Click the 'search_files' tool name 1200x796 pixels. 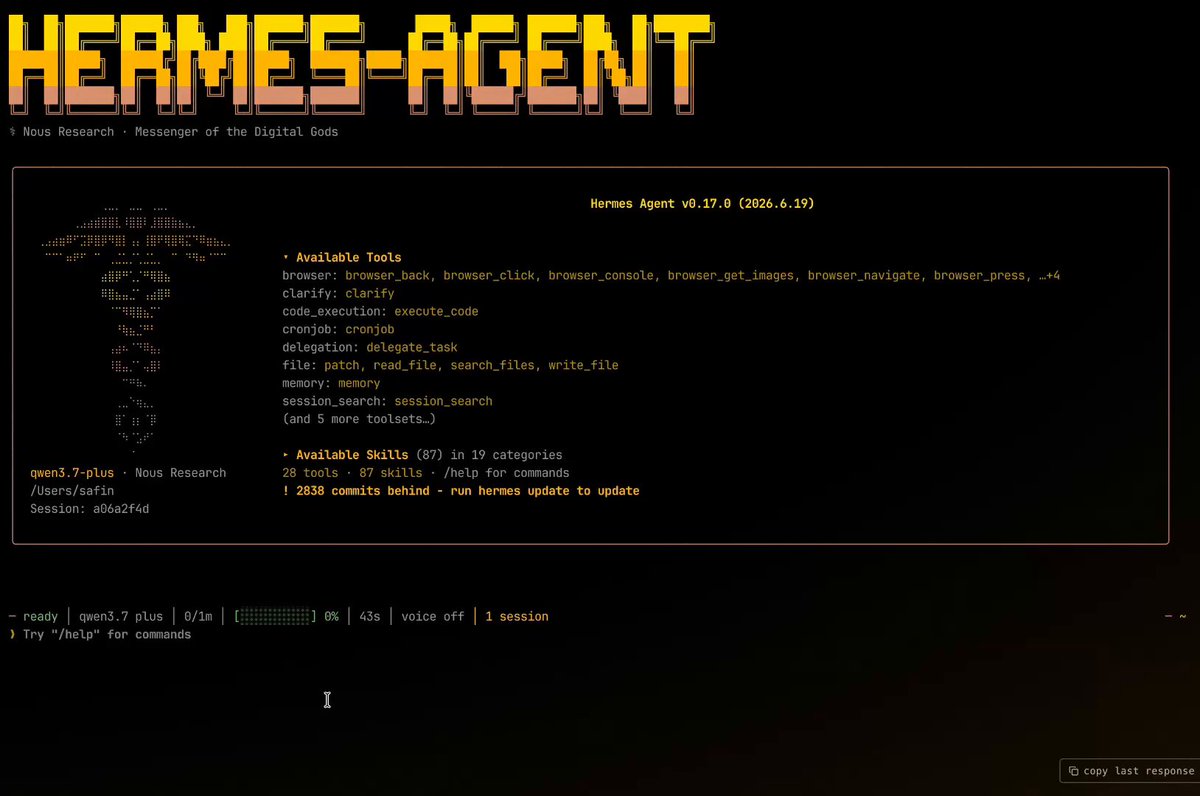coord(493,366)
